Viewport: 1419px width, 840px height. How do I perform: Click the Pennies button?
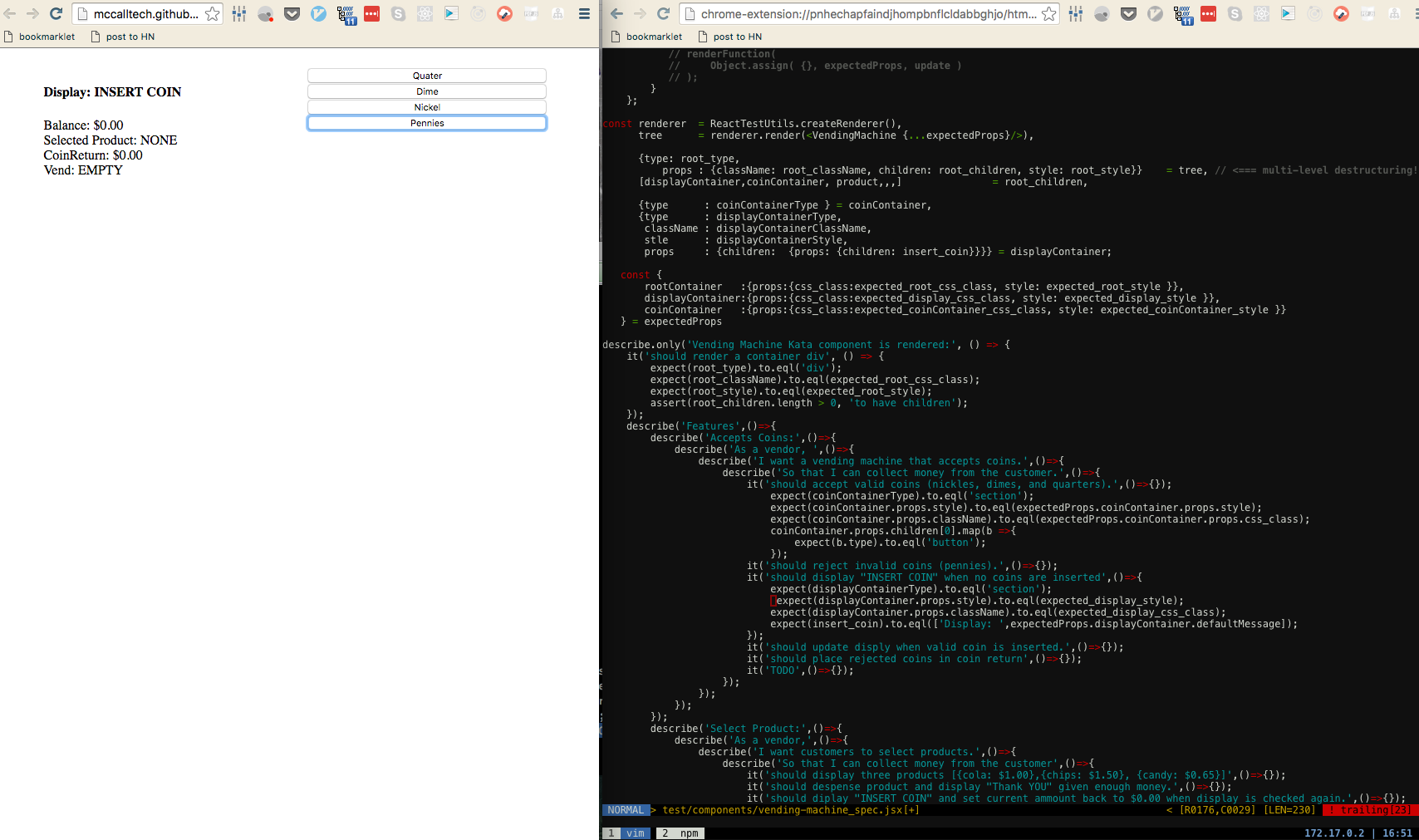point(427,123)
